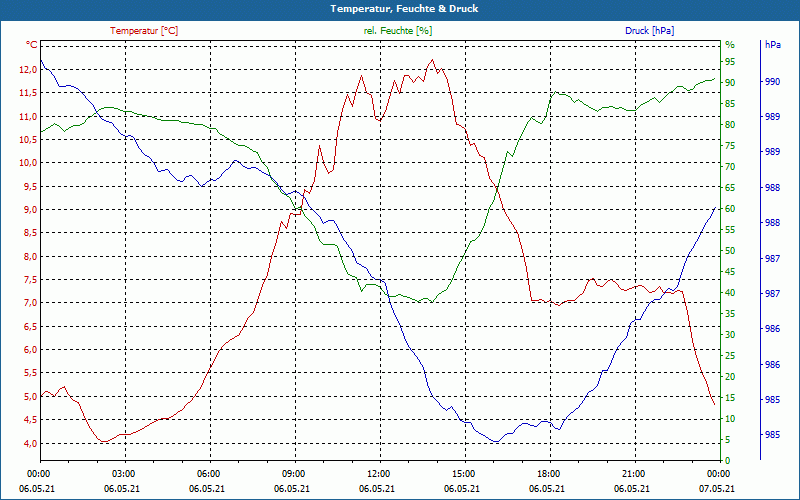The width and height of the screenshot is (800, 500).
Task: Click the '18:00' time axis label
Action: coord(547,473)
